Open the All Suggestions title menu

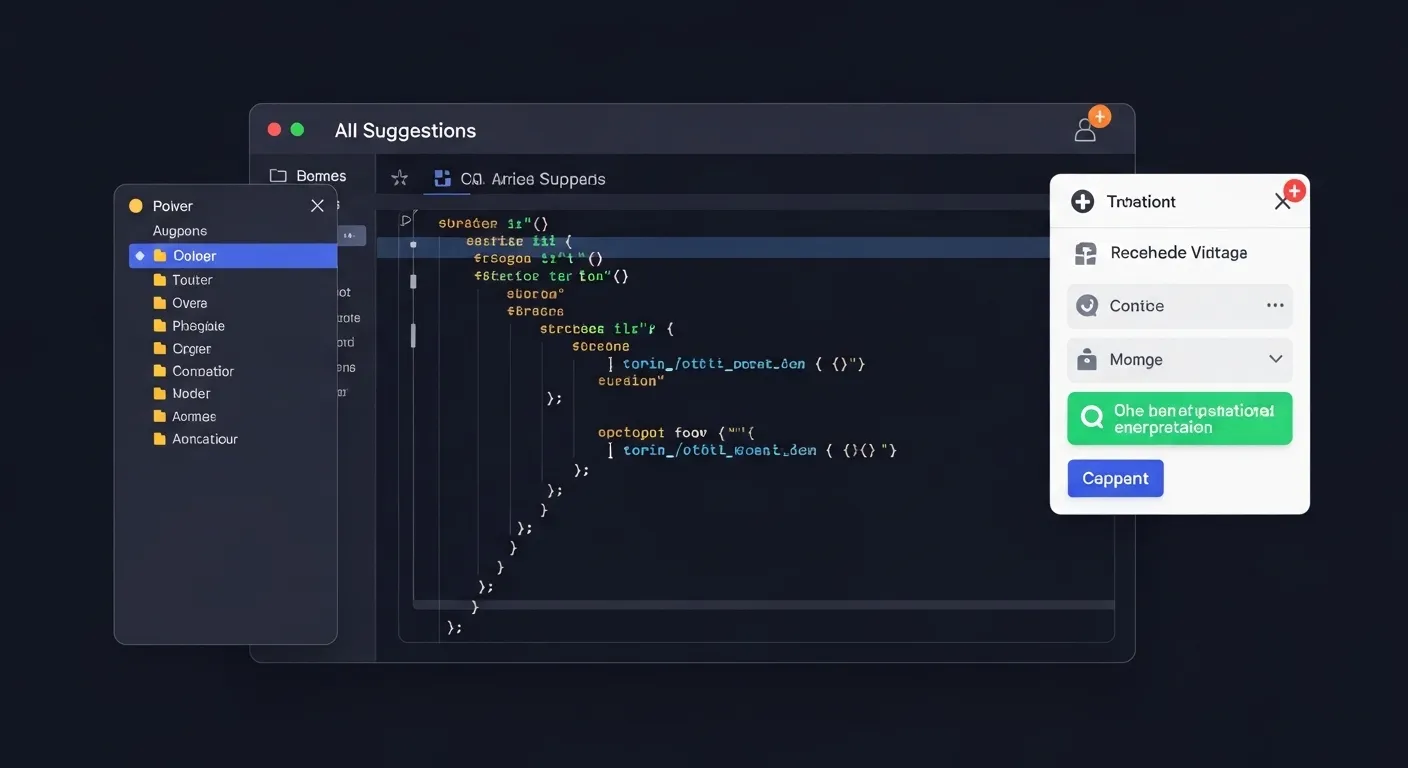click(x=405, y=130)
